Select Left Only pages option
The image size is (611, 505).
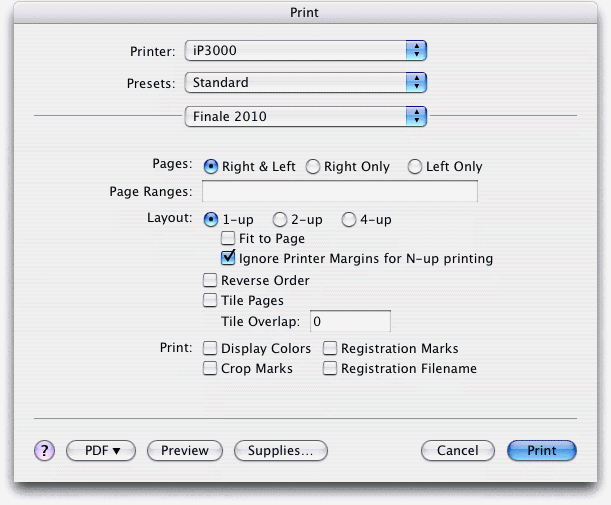[x=415, y=167]
